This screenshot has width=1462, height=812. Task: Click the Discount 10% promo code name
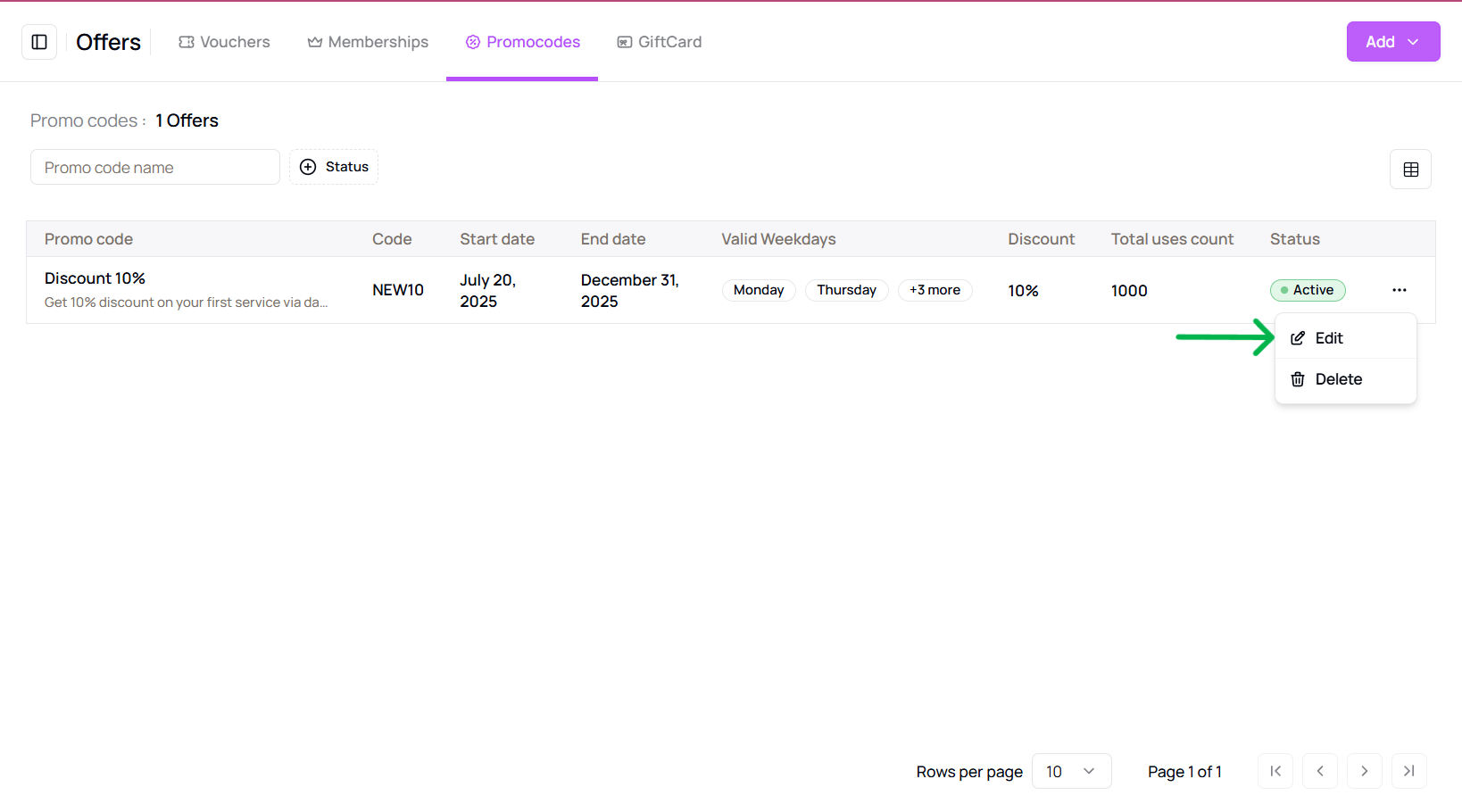[x=95, y=278]
